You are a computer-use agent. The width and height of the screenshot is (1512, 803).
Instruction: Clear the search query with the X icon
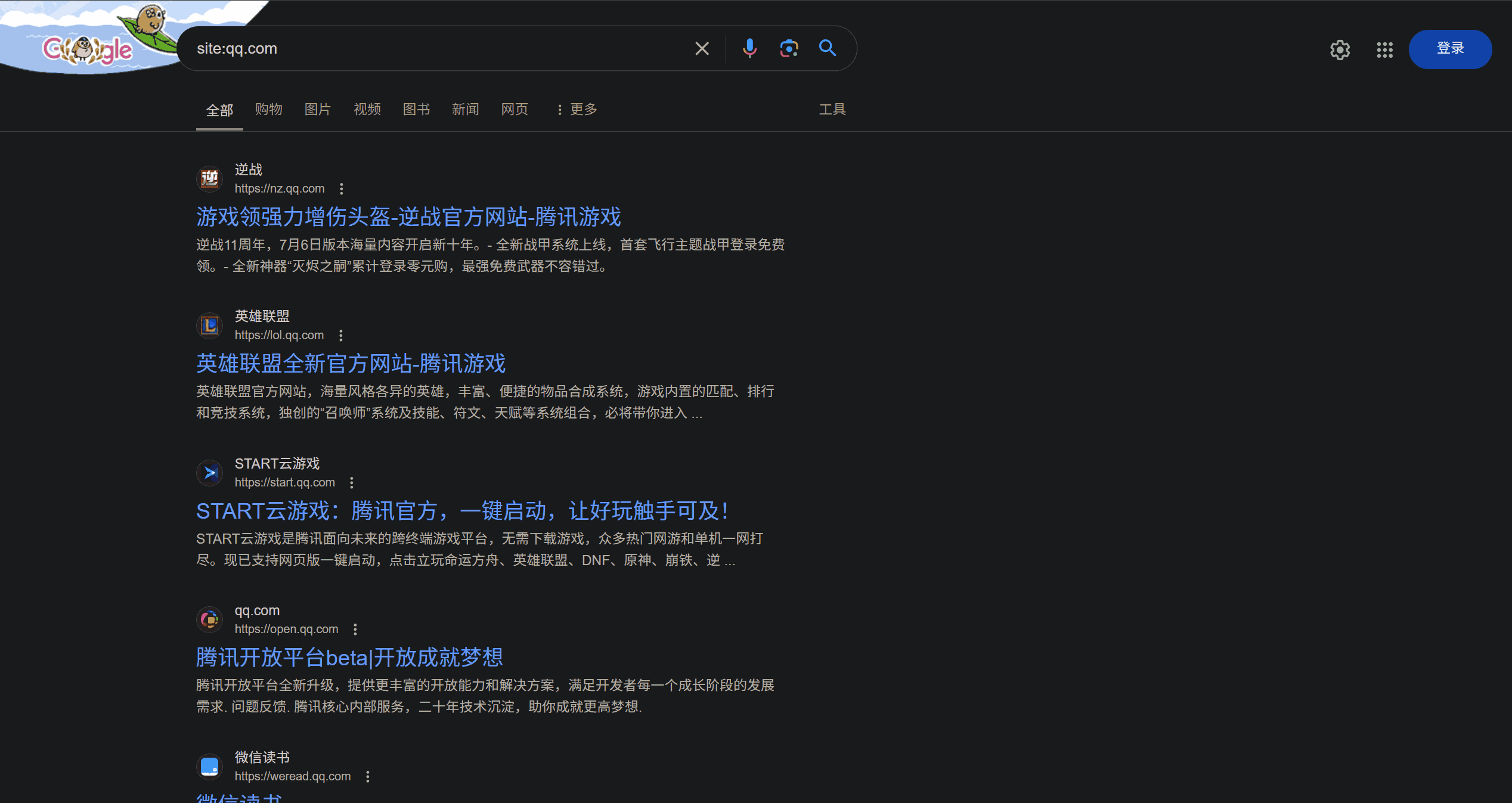tap(702, 48)
